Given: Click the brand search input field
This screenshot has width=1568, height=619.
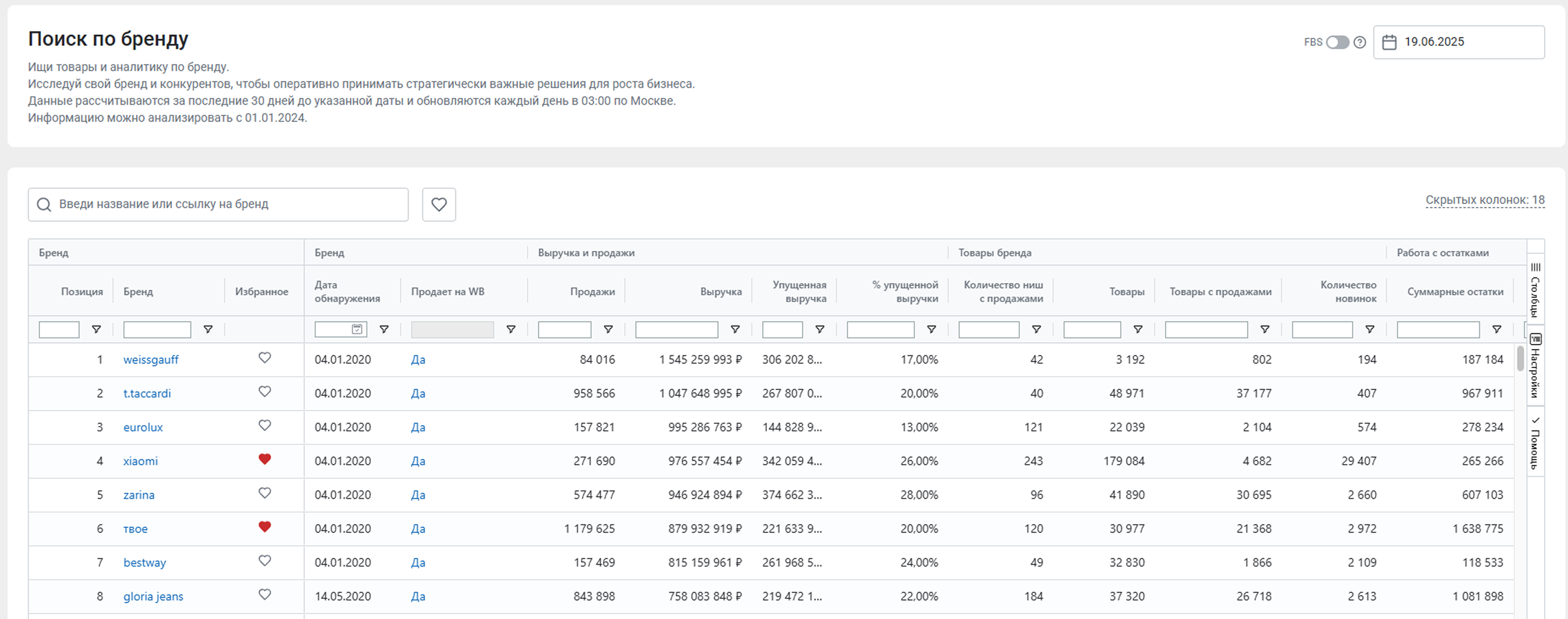Looking at the screenshot, I should pos(218,204).
